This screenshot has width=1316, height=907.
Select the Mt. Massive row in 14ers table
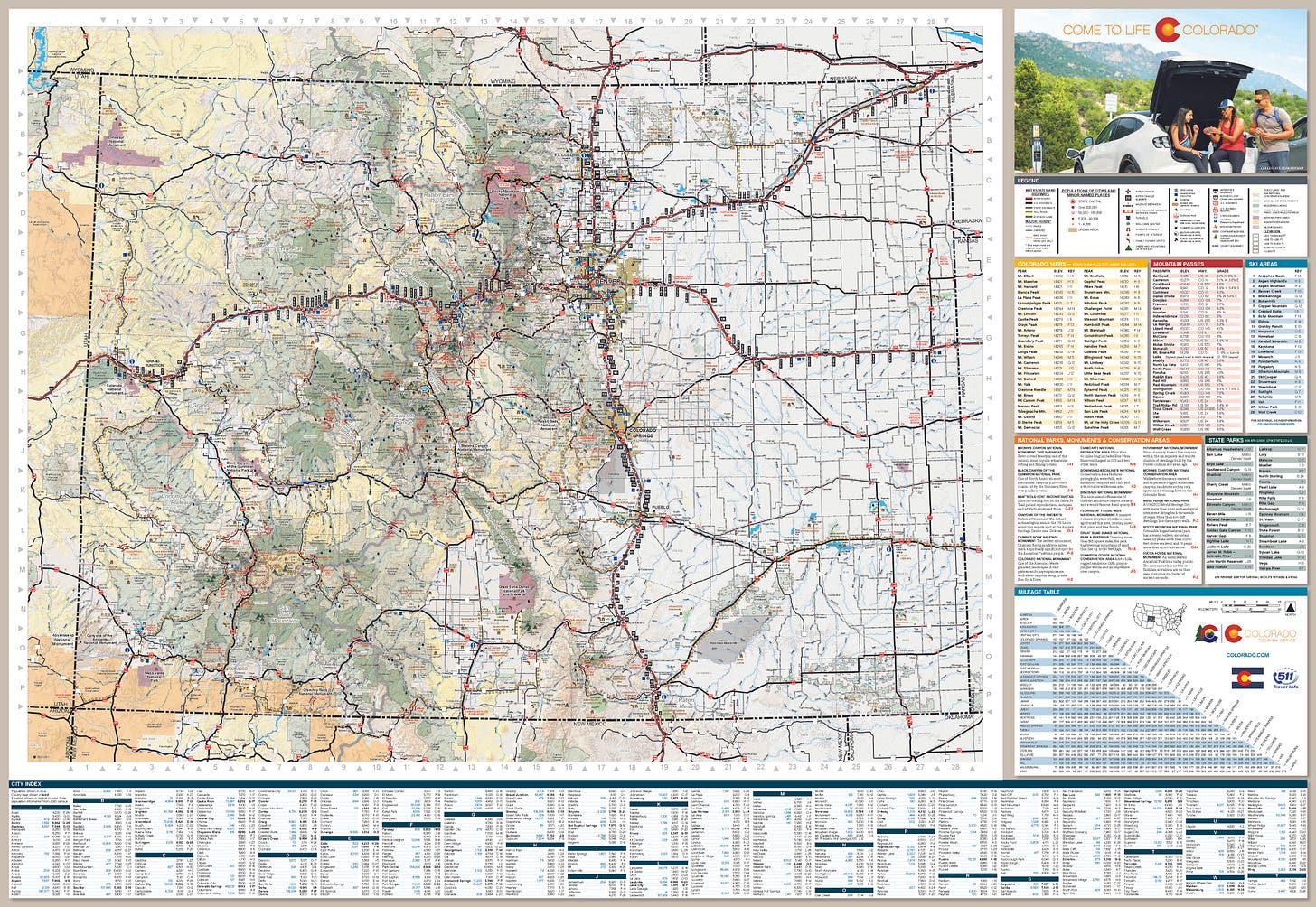pos(1047,282)
